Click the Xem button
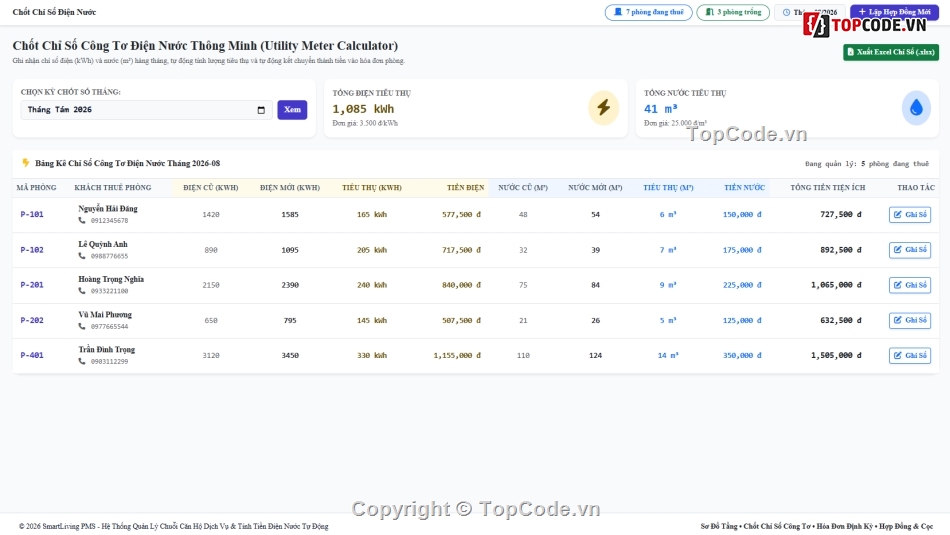Viewport: 950px width, 535px height. [x=292, y=110]
